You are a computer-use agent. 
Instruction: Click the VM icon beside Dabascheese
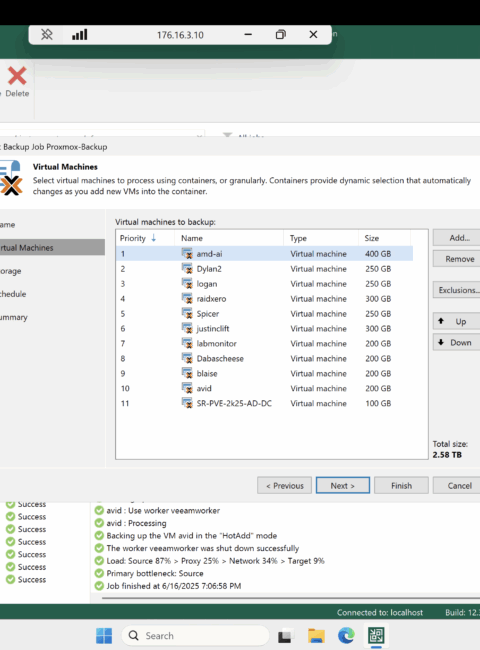pos(187,358)
